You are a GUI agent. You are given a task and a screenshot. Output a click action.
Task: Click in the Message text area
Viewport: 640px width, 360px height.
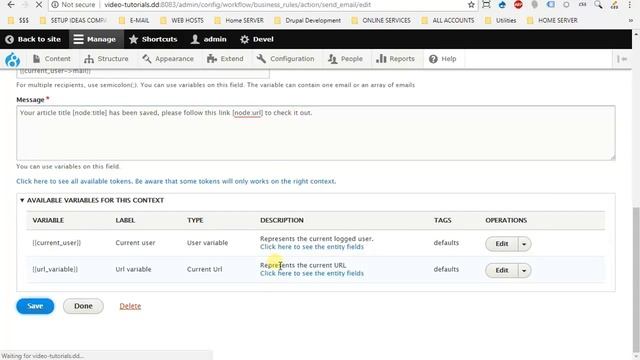(x=316, y=133)
